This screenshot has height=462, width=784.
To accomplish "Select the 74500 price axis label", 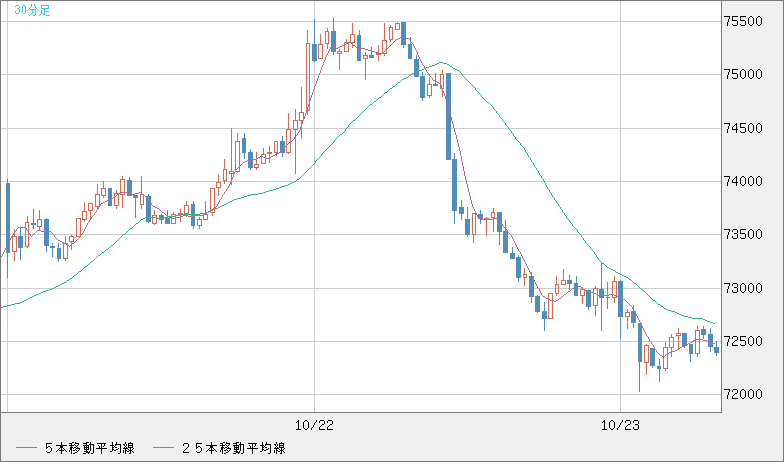I will click(x=744, y=128).
